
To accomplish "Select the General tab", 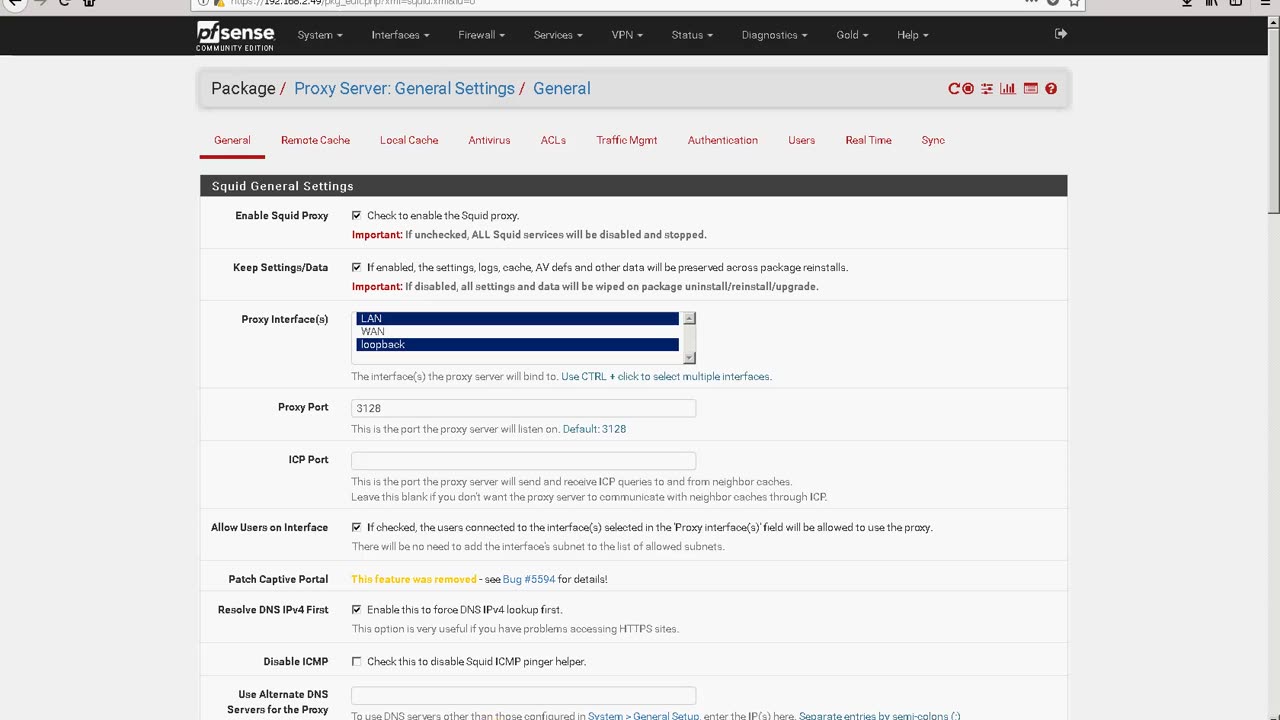I will pyautogui.click(x=232, y=140).
